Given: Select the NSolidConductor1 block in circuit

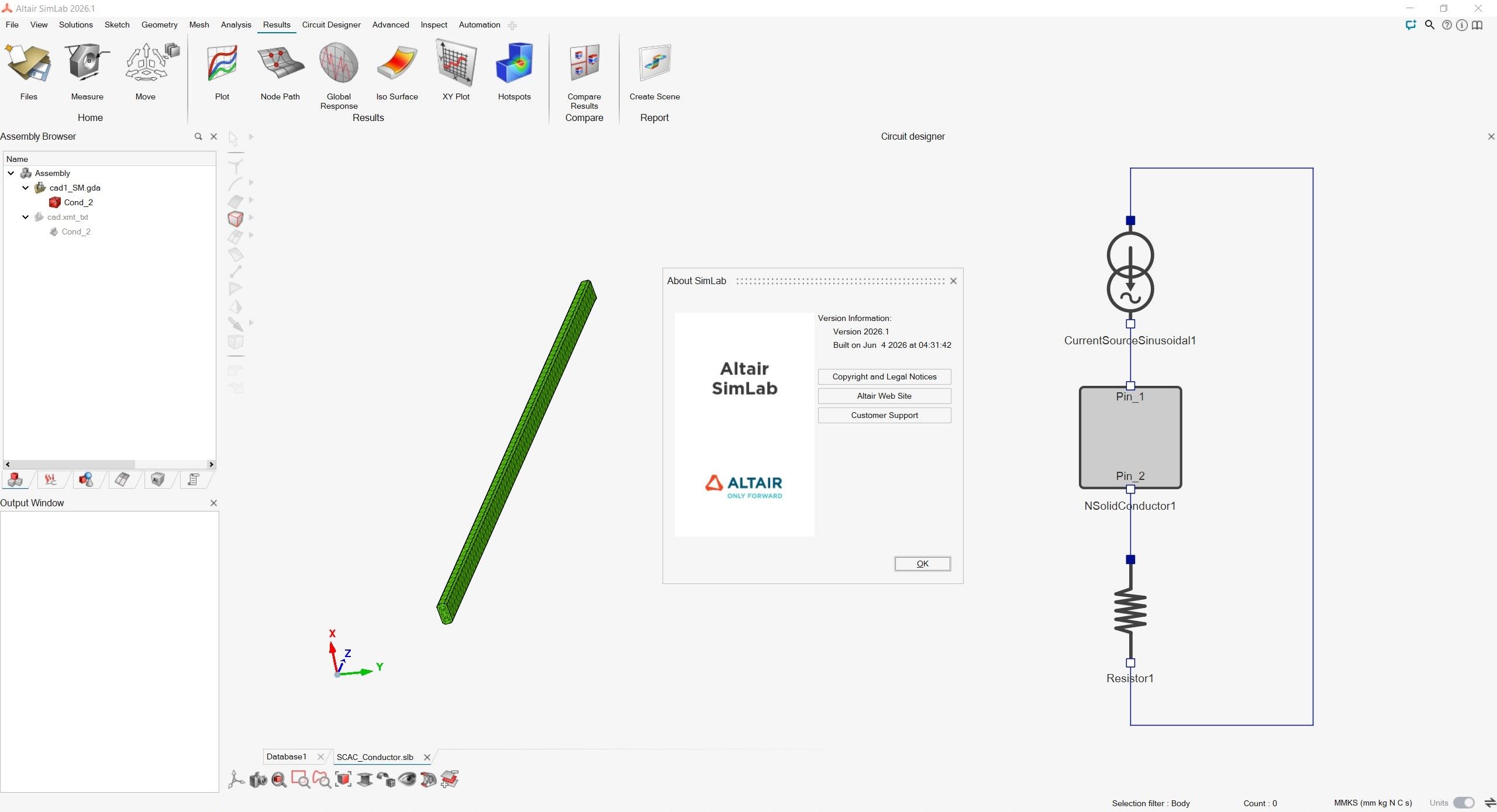Looking at the screenshot, I should coord(1130,437).
